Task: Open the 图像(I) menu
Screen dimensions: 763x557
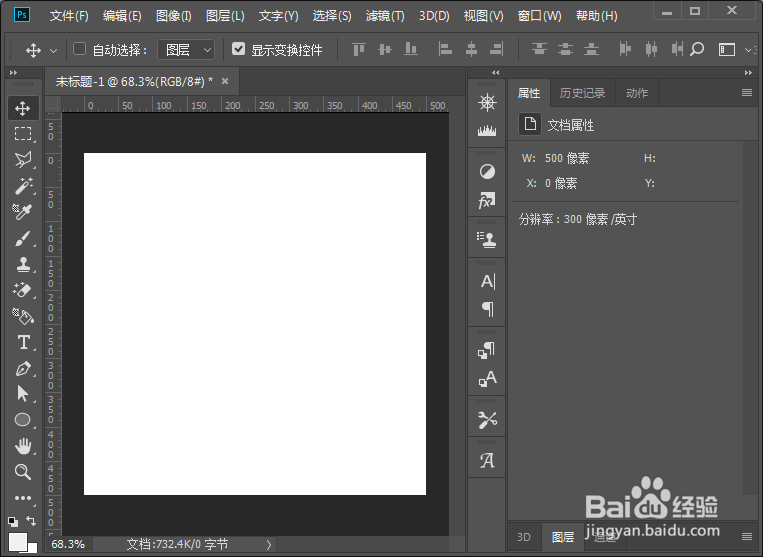Action: pyautogui.click(x=173, y=16)
